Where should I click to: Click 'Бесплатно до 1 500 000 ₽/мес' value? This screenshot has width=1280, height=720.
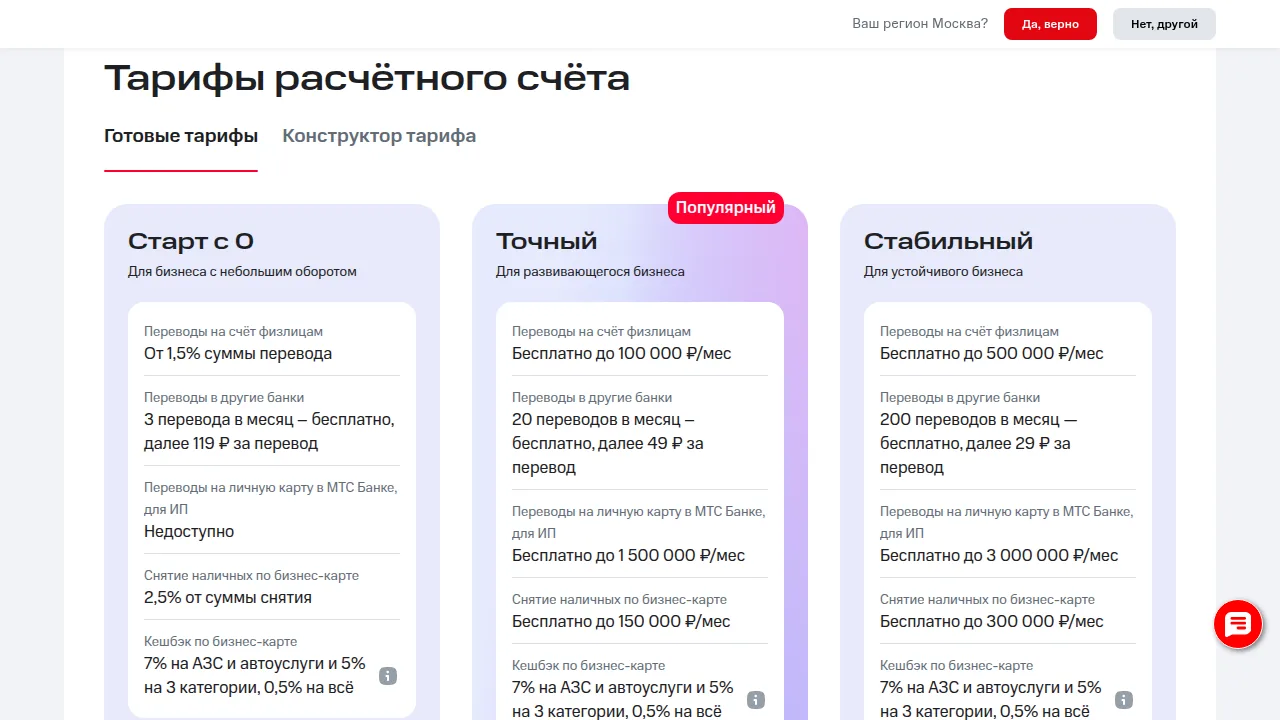[x=629, y=555]
